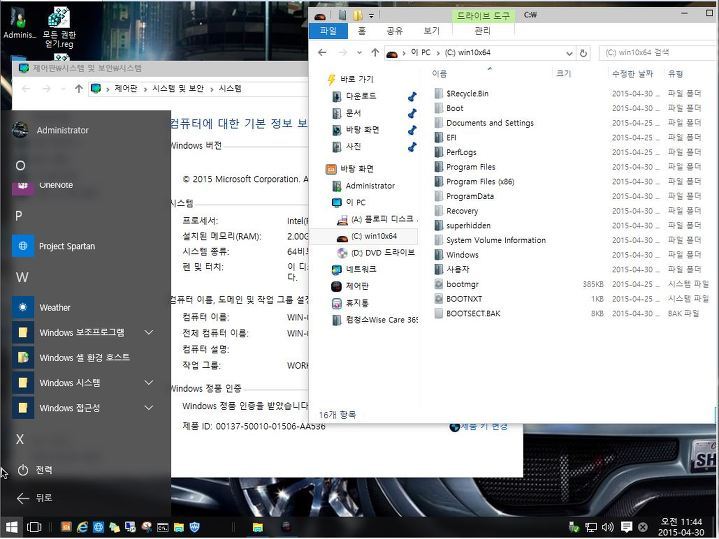The width and height of the screenshot is (719, 539).
Task: Launch Project Spartan from the Start menu
Action: (67, 246)
